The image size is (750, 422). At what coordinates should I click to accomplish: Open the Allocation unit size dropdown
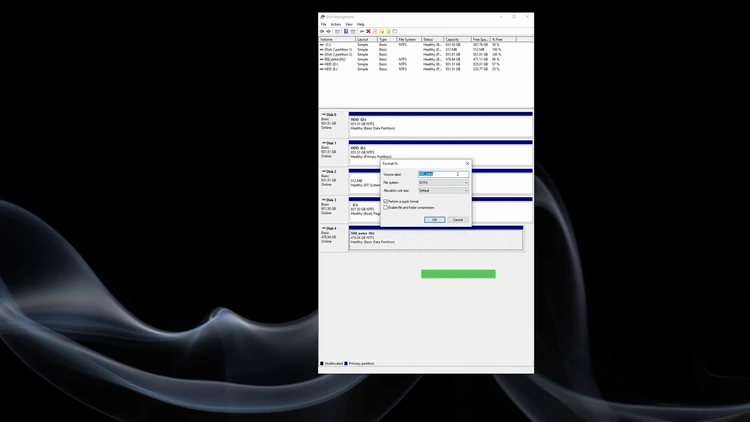443,190
